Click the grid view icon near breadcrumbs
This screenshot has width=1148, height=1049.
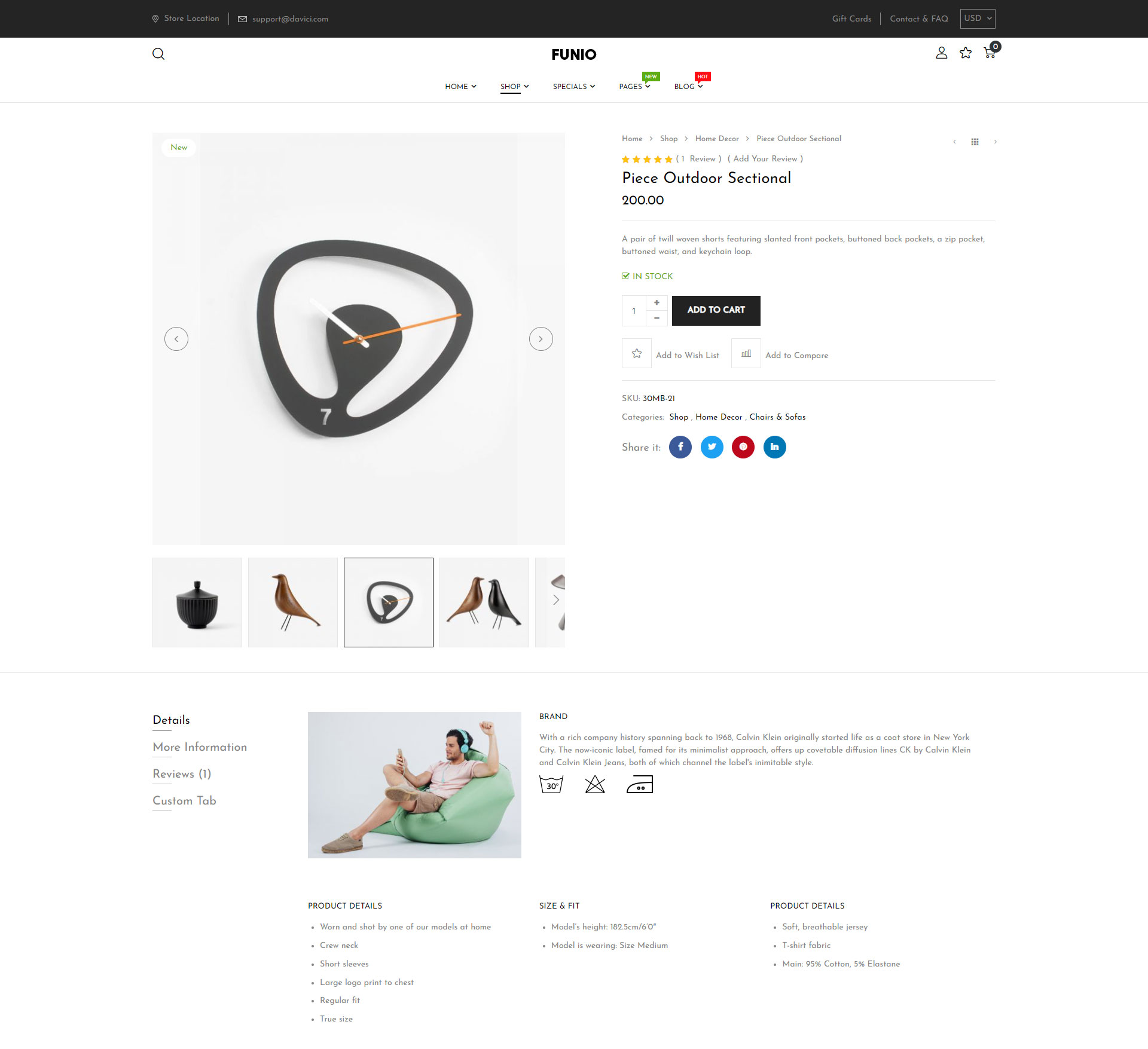975,142
